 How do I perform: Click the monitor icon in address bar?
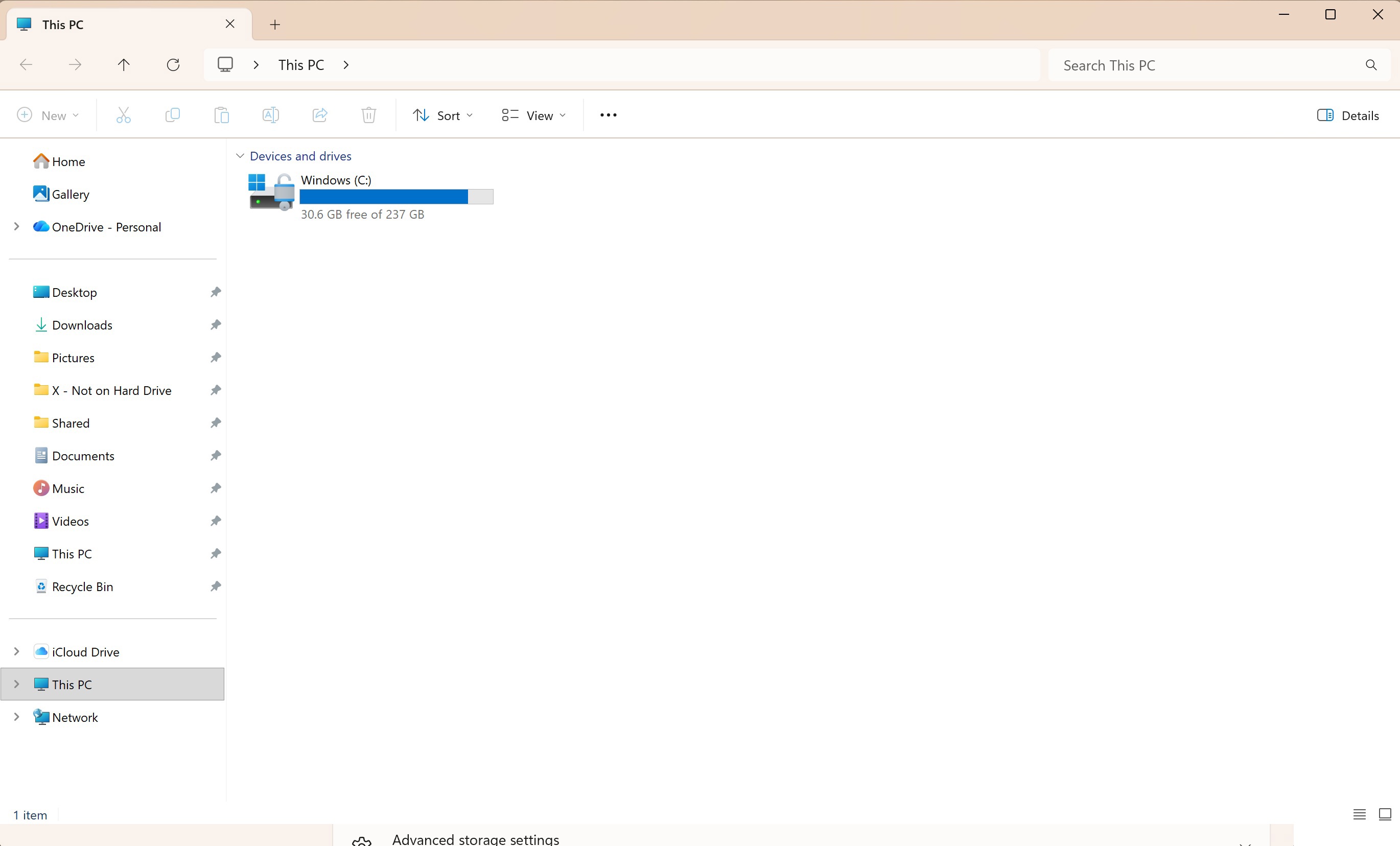click(x=225, y=65)
